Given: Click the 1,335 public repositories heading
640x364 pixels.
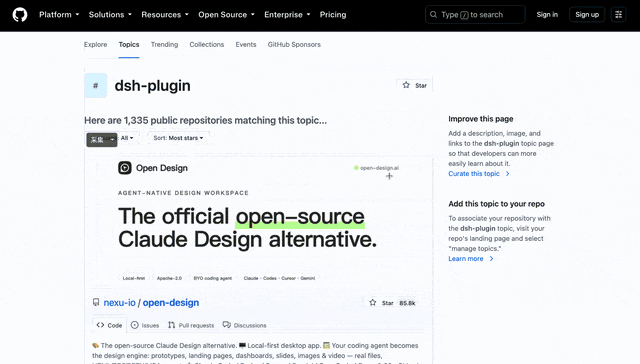Looking at the screenshot, I should pos(205,120).
